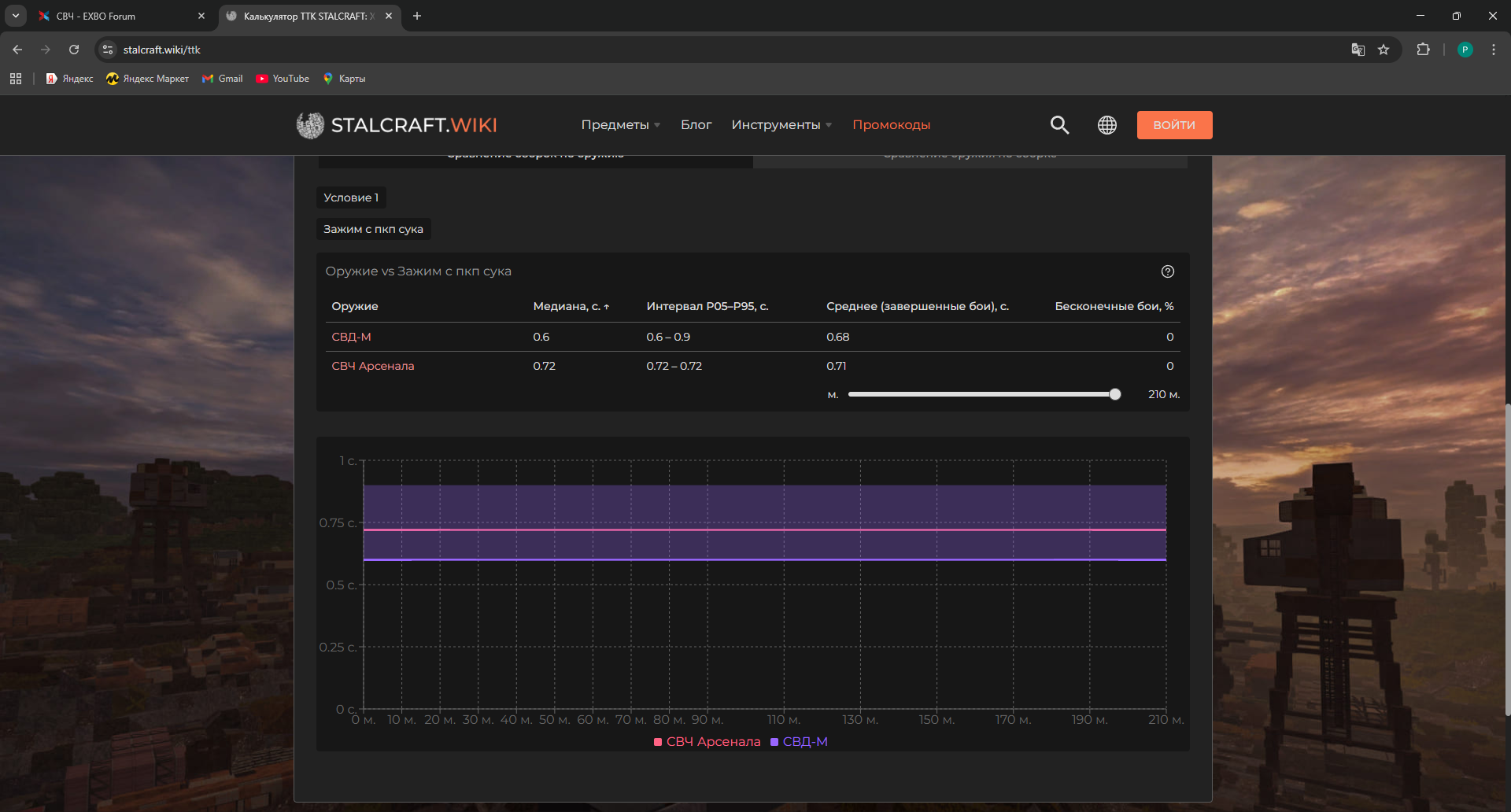Image resolution: width=1511 pixels, height=812 pixels.
Task: Toggle СВД-М series in chart legend
Action: (799, 742)
